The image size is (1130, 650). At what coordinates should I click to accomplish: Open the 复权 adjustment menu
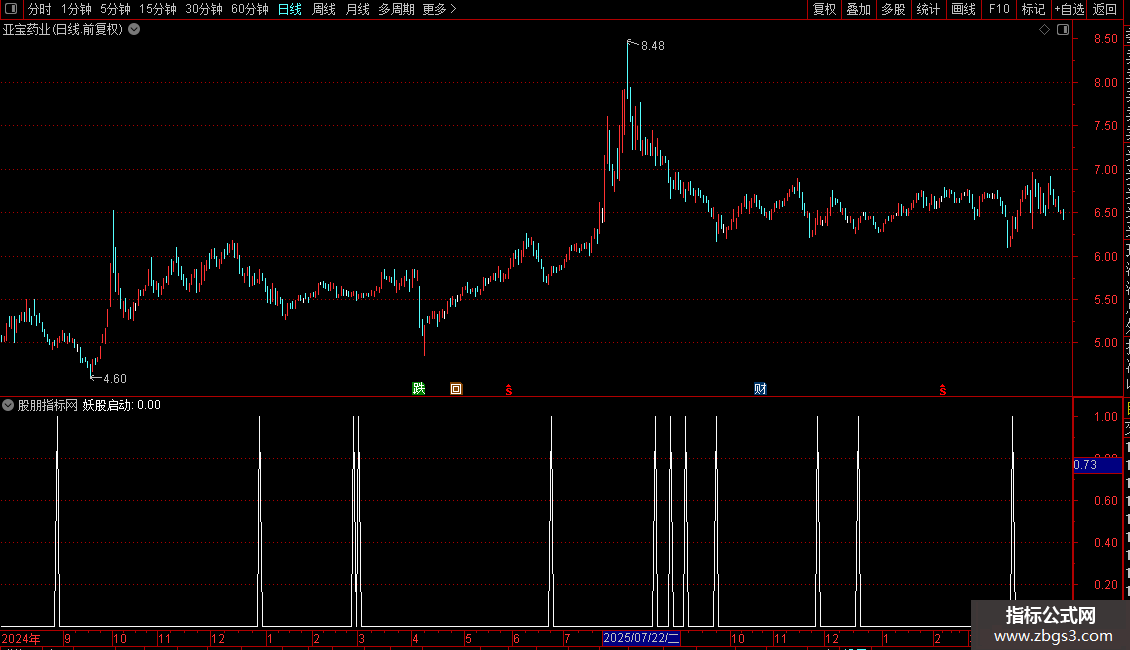[x=824, y=9]
